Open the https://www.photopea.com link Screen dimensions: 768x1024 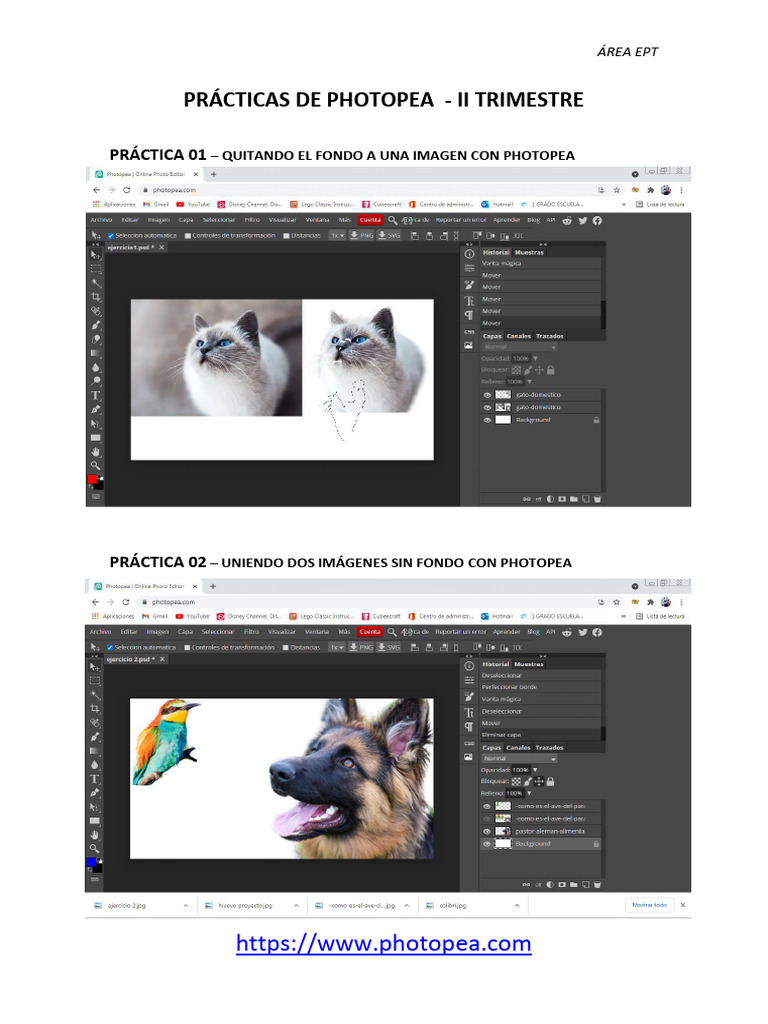click(384, 944)
